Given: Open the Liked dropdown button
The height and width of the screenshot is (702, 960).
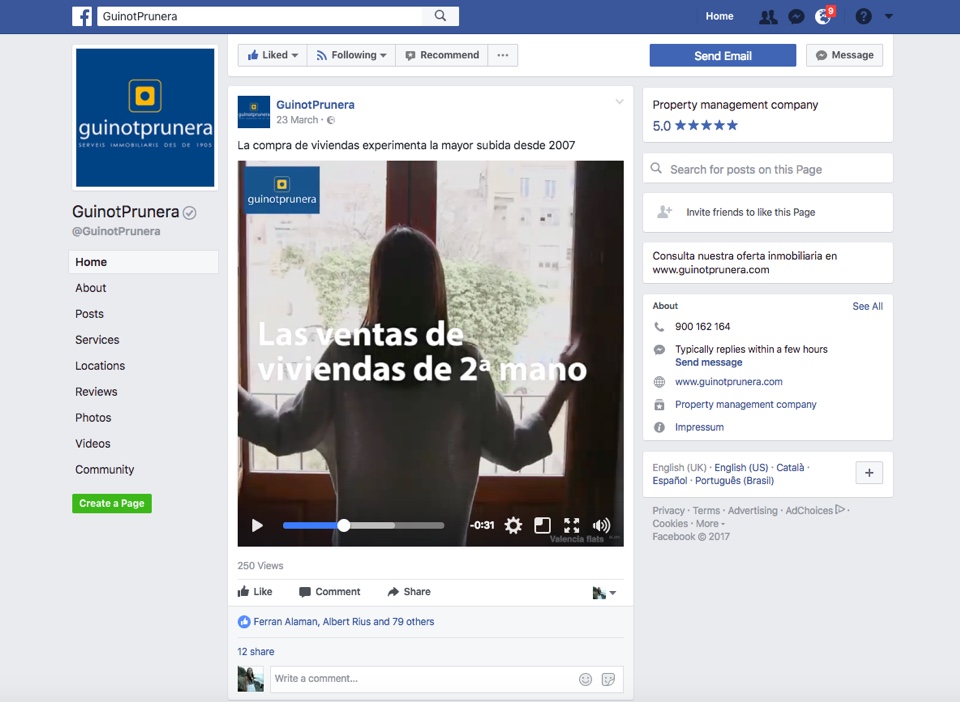Looking at the screenshot, I should coord(272,55).
